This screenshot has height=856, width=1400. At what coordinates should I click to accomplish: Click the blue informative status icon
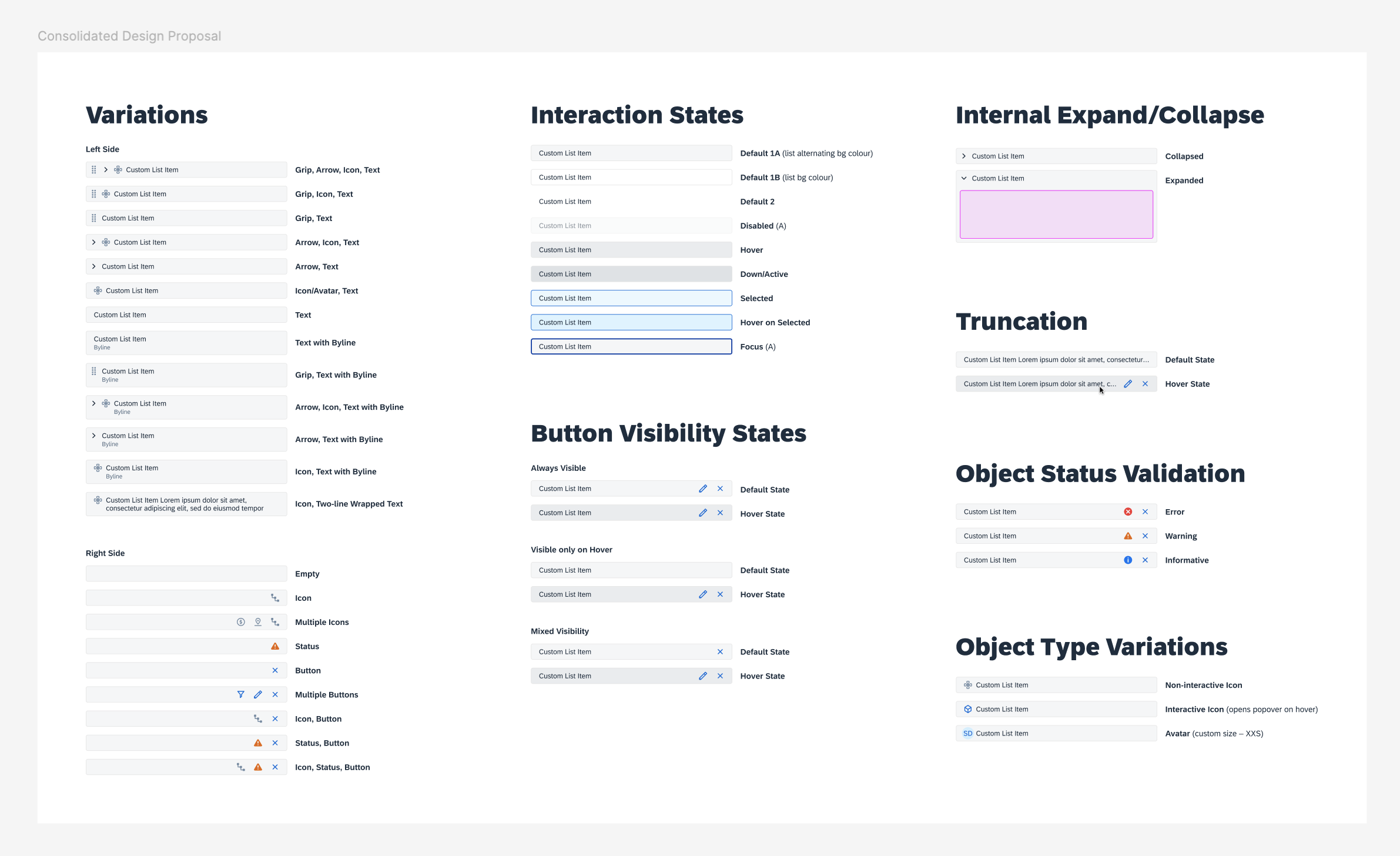point(1128,560)
